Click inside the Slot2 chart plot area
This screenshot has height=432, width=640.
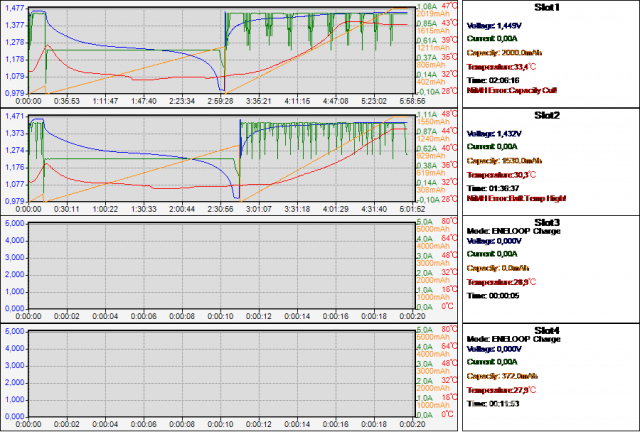coord(222,158)
